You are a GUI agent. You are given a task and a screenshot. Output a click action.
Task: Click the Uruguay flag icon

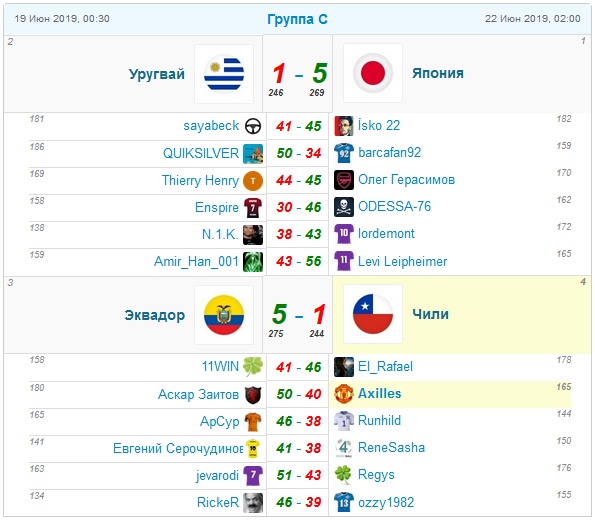click(x=224, y=74)
